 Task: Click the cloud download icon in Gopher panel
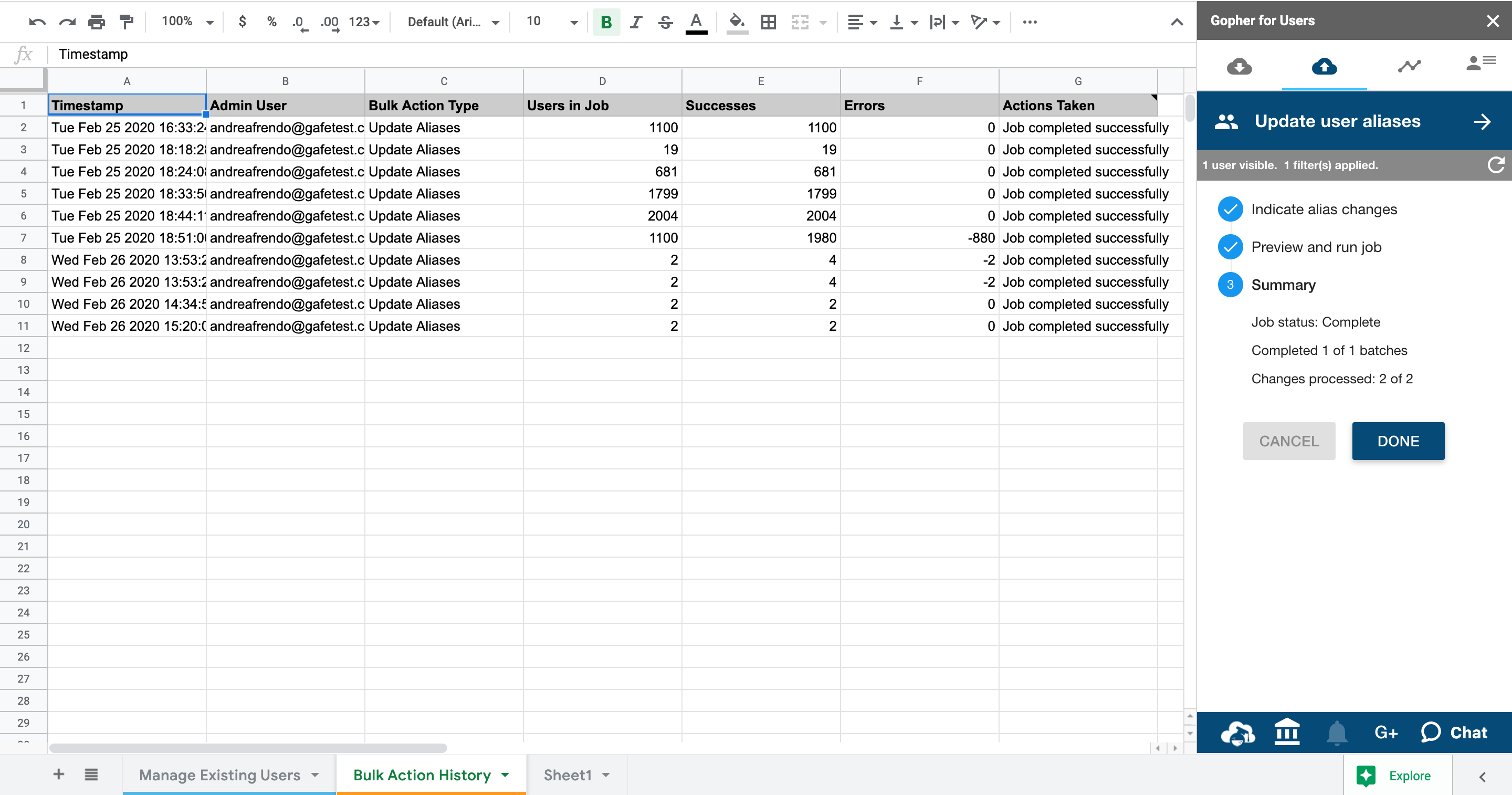[x=1239, y=66]
